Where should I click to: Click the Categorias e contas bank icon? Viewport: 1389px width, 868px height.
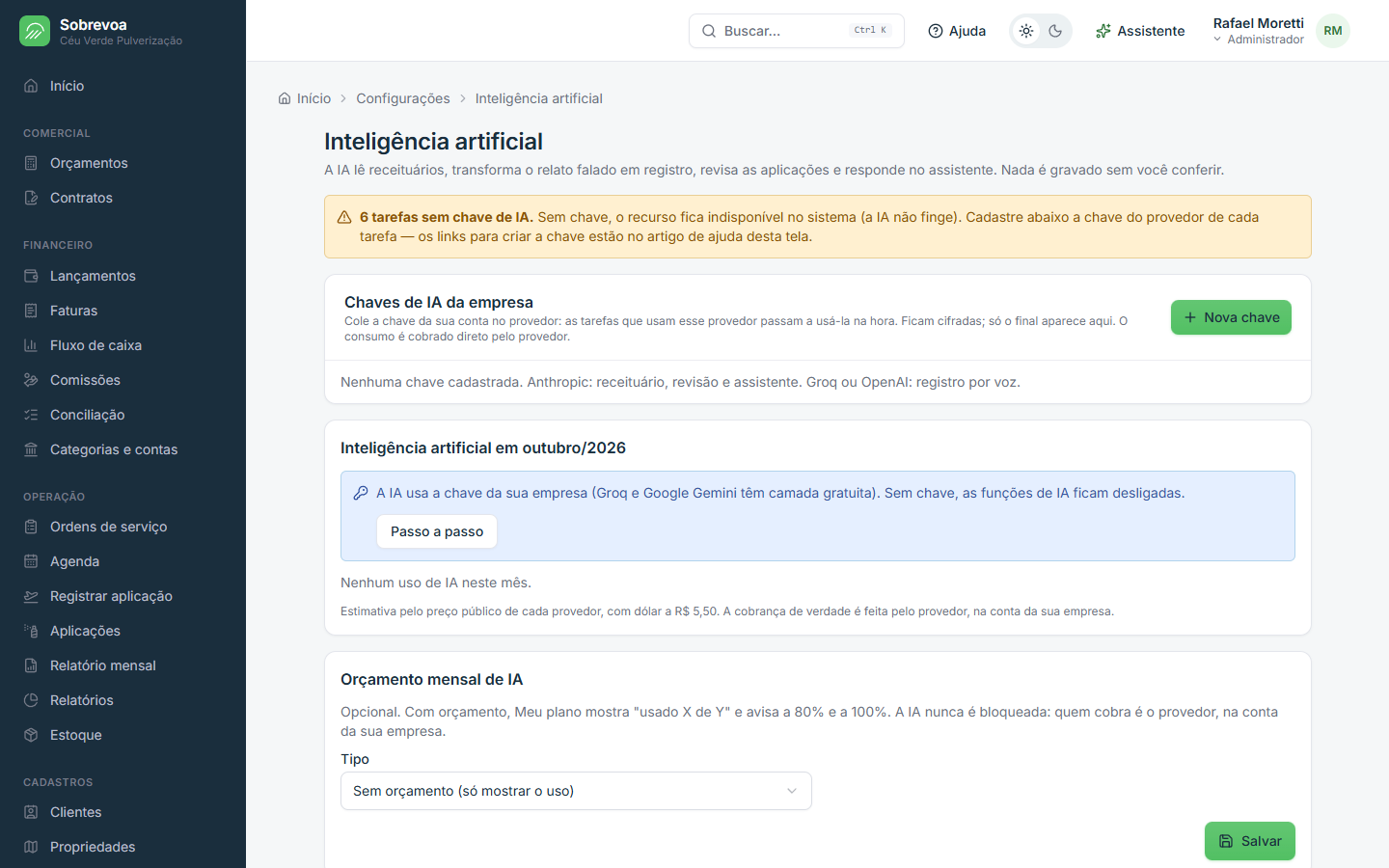click(x=31, y=449)
